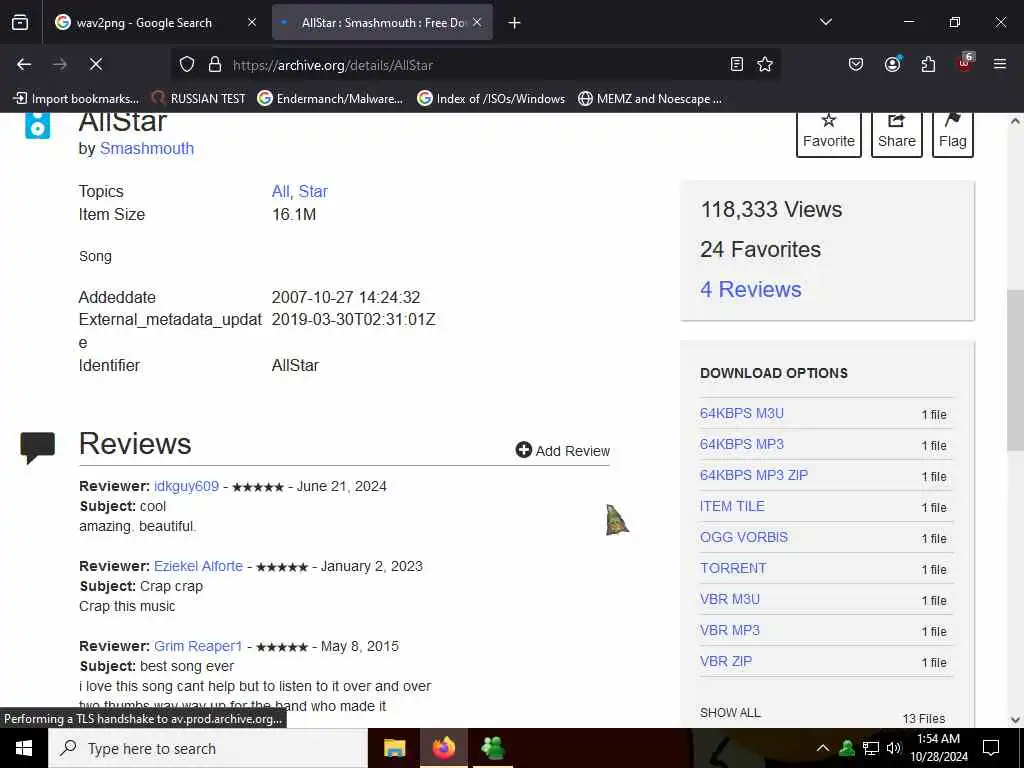Viewport: 1024px width, 768px height.
Task: Download VBR M3U file
Action: pos(730,599)
